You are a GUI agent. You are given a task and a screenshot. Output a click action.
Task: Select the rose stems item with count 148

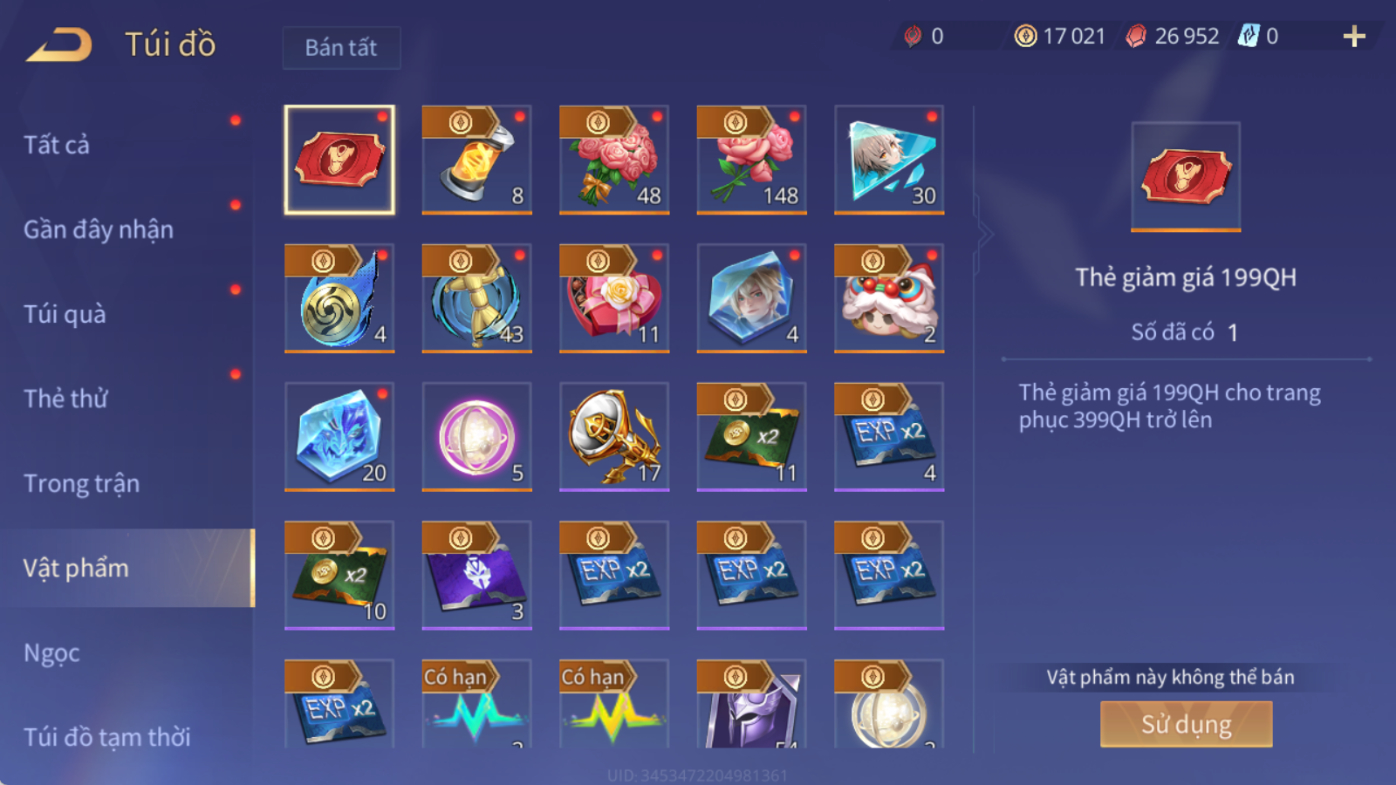[x=751, y=160]
